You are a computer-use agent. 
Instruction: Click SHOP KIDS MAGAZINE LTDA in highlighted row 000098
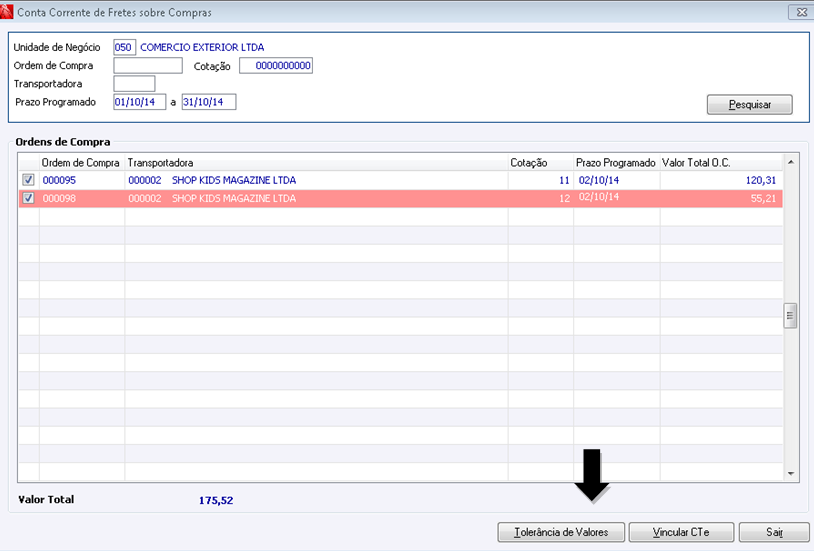pyautogui.click(x=234, y=198)
